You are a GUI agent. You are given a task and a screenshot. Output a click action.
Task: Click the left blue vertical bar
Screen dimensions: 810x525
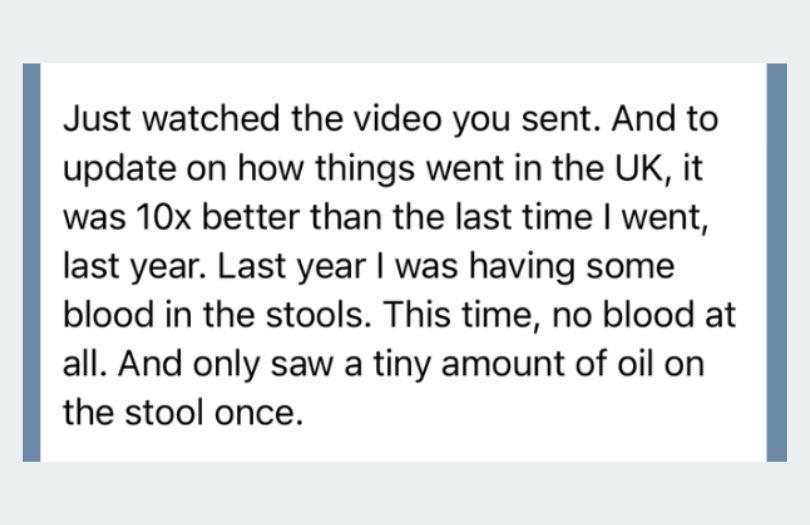click(x=31, y=262)
